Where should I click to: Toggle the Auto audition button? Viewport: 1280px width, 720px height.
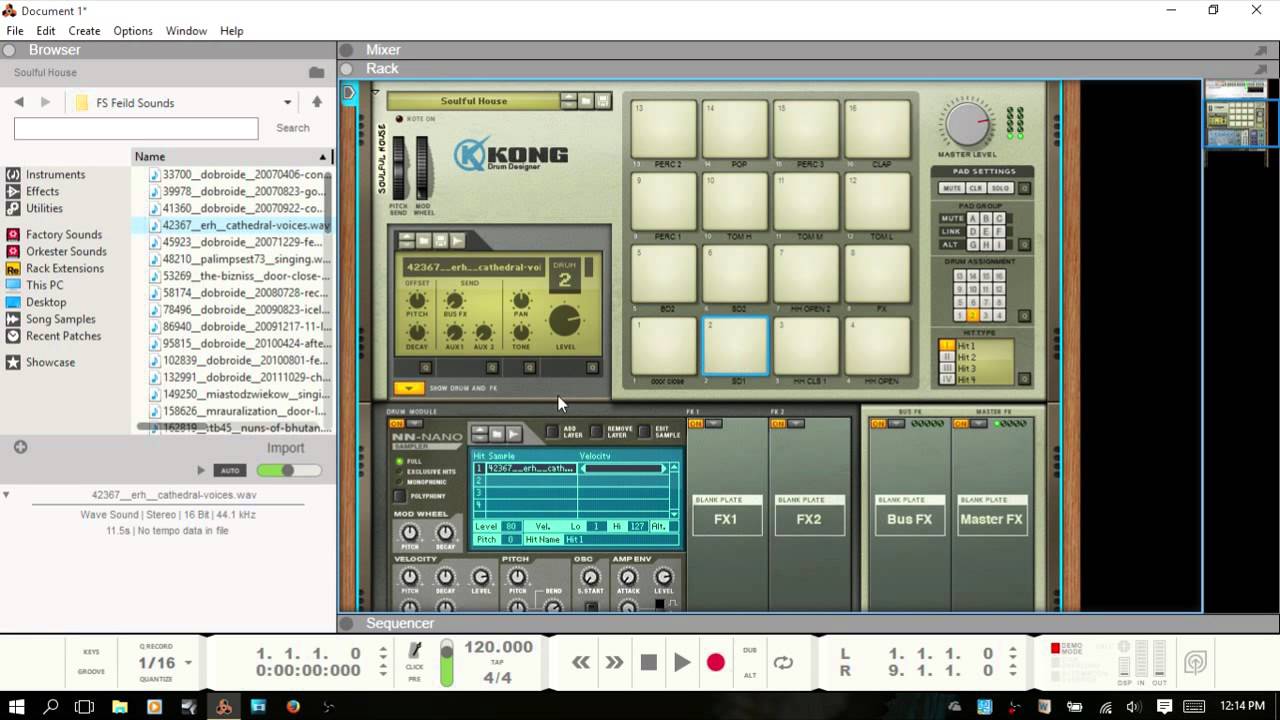tap(230, 470)
